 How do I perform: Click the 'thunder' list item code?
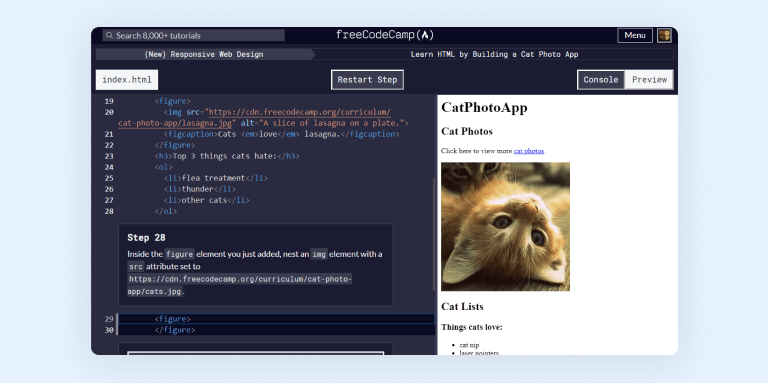[200, 189]
